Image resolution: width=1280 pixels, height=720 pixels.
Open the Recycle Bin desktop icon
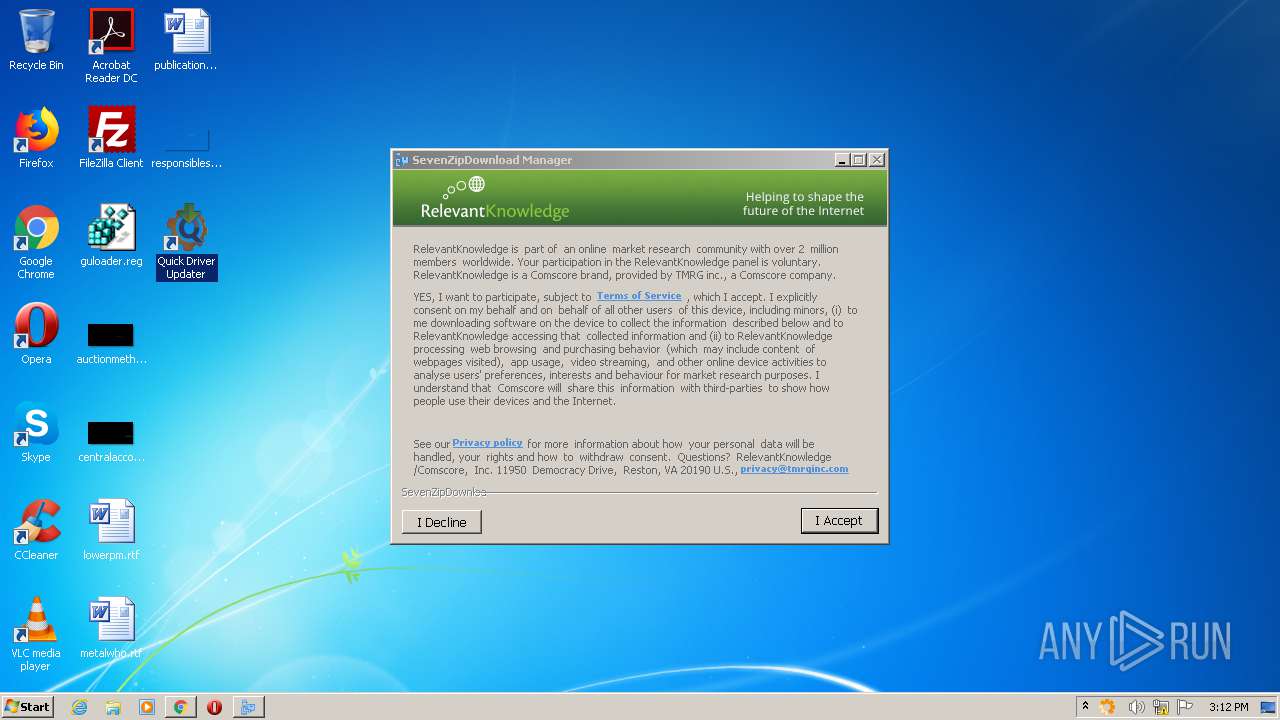[36, 41]
